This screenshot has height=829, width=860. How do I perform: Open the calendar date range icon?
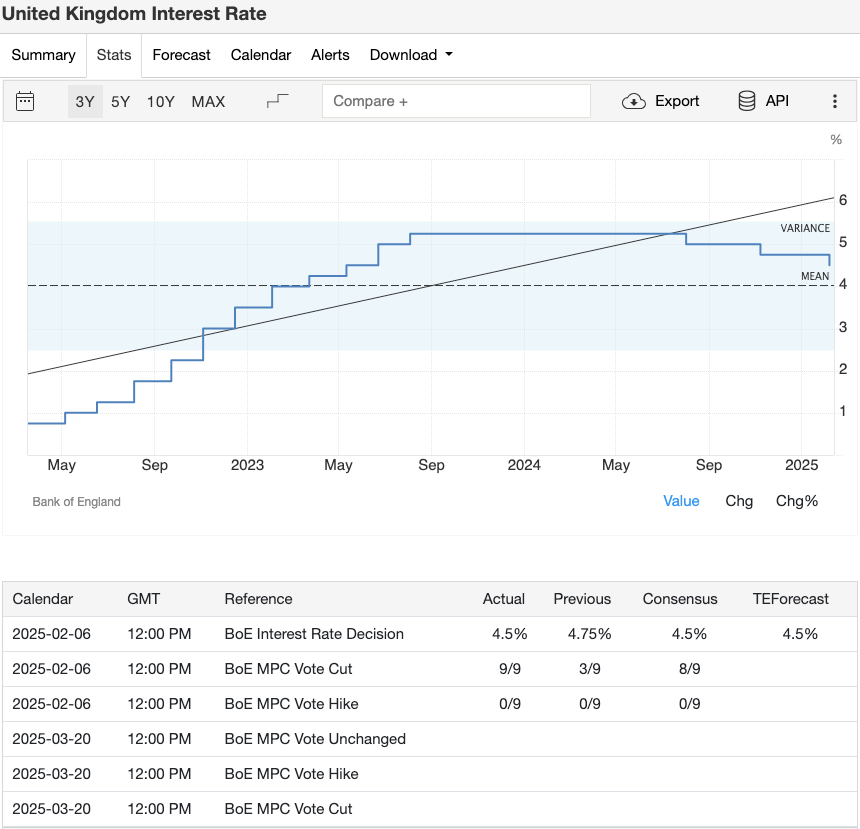click(25, 101)
